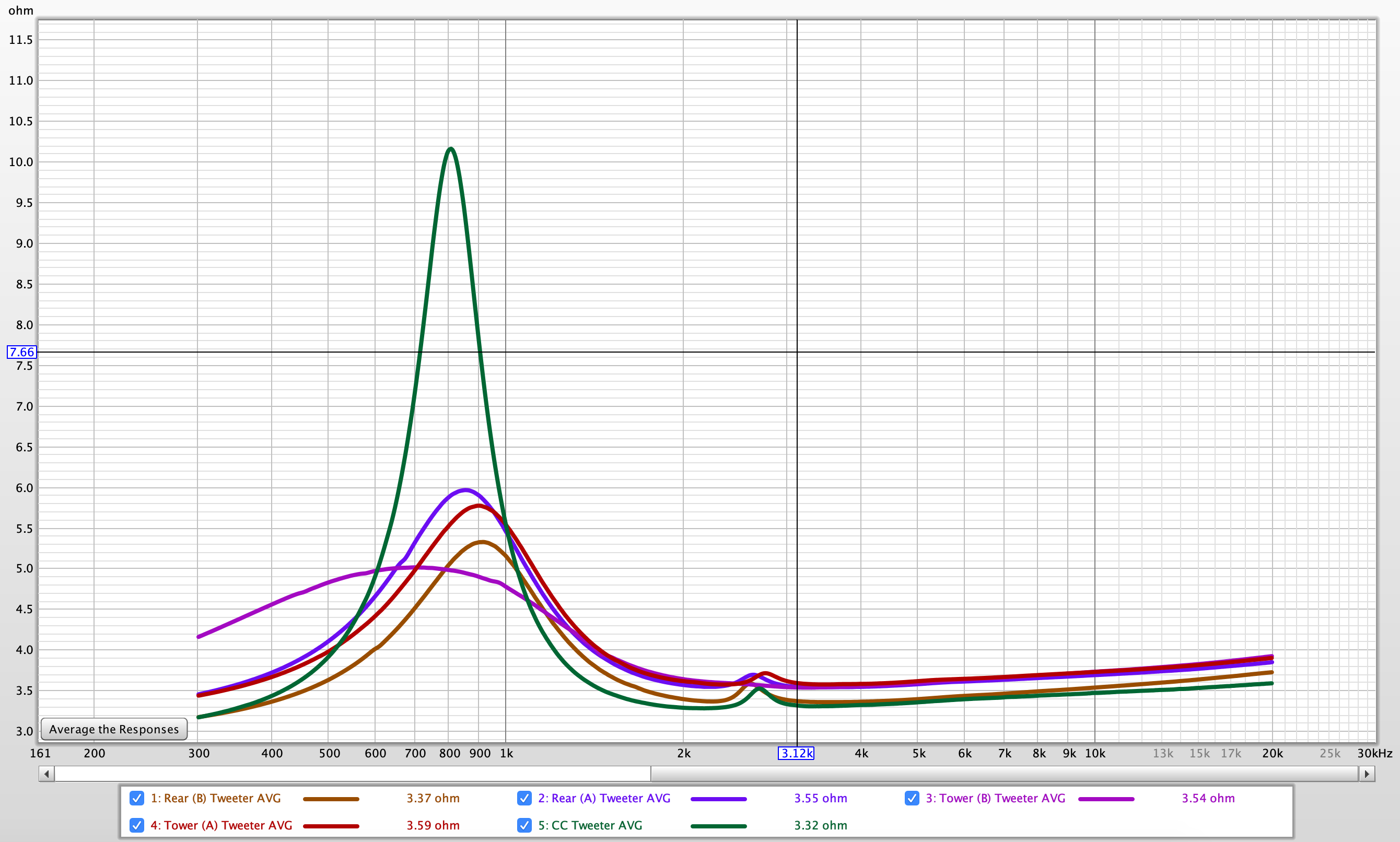Click the "20k" frequency axis label
This screenshot has width=1400, height=842.
[x=1273, y=754]
